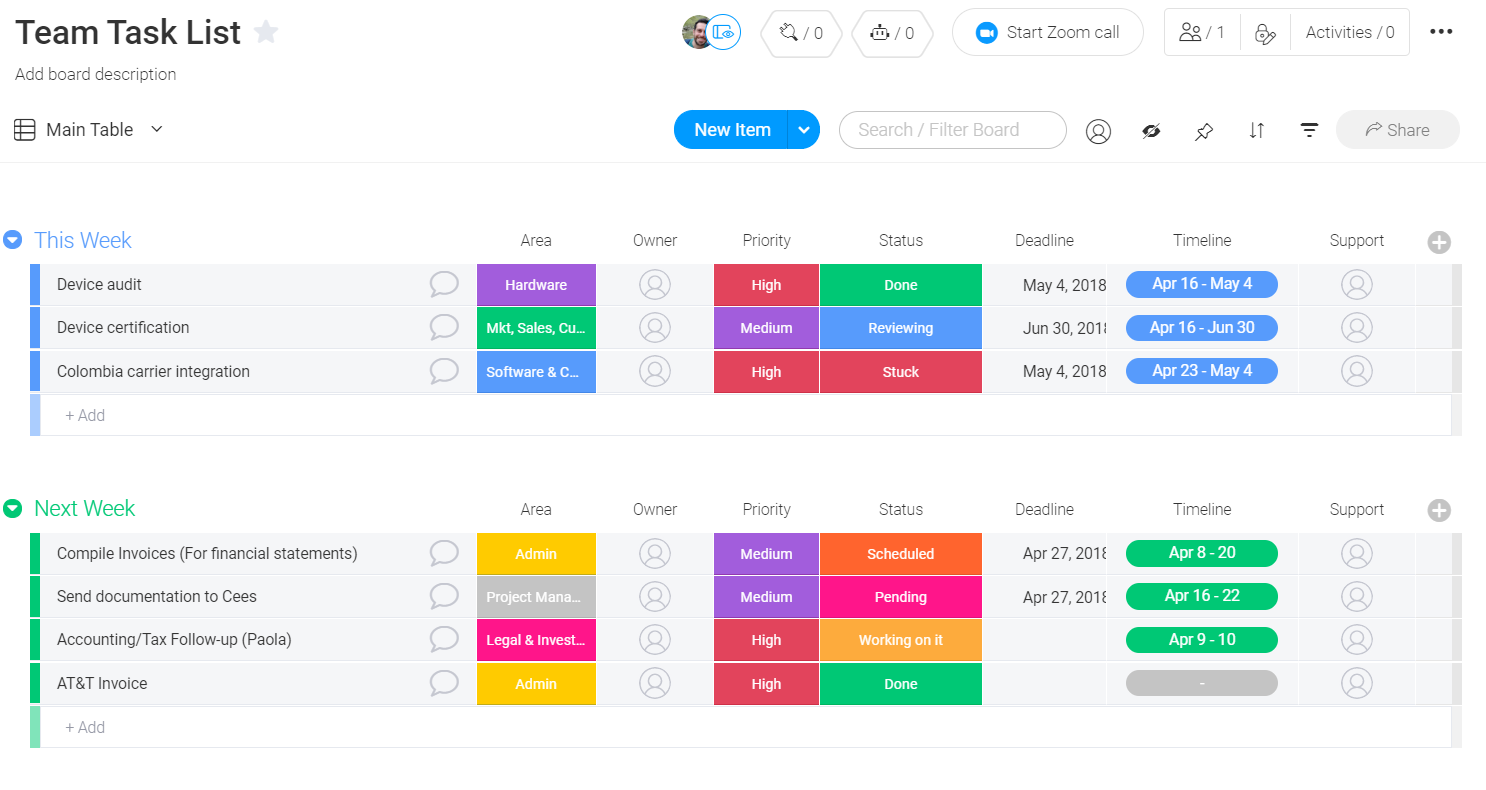Image resolution: width=1486 pixels, height=790 pixels.
Task: Open comments for Send documentation to Cees
Action: pos(444,597)
